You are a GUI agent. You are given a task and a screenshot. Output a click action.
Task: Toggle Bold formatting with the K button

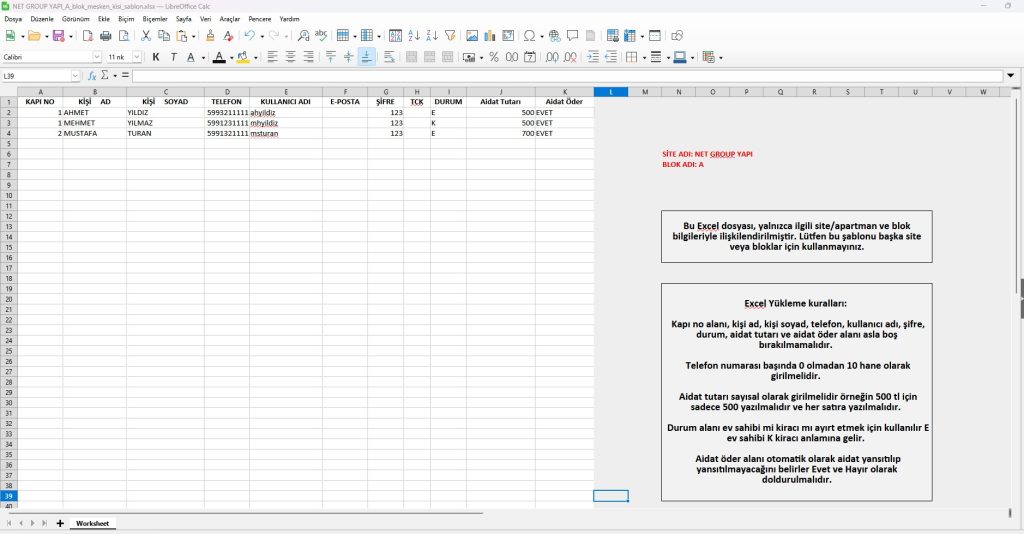tap(156, 57)
